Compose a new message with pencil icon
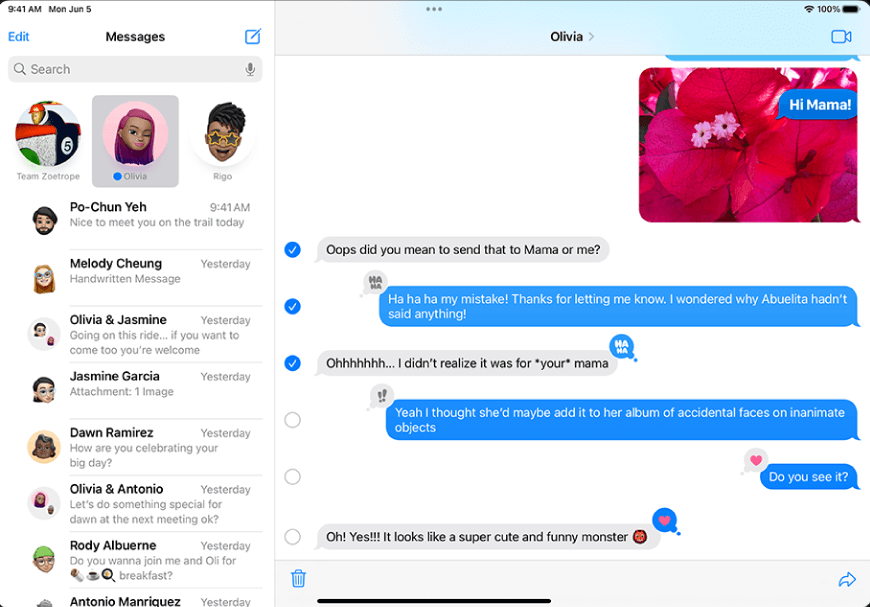The image size is (870, 607). click(x=253, y=37)
